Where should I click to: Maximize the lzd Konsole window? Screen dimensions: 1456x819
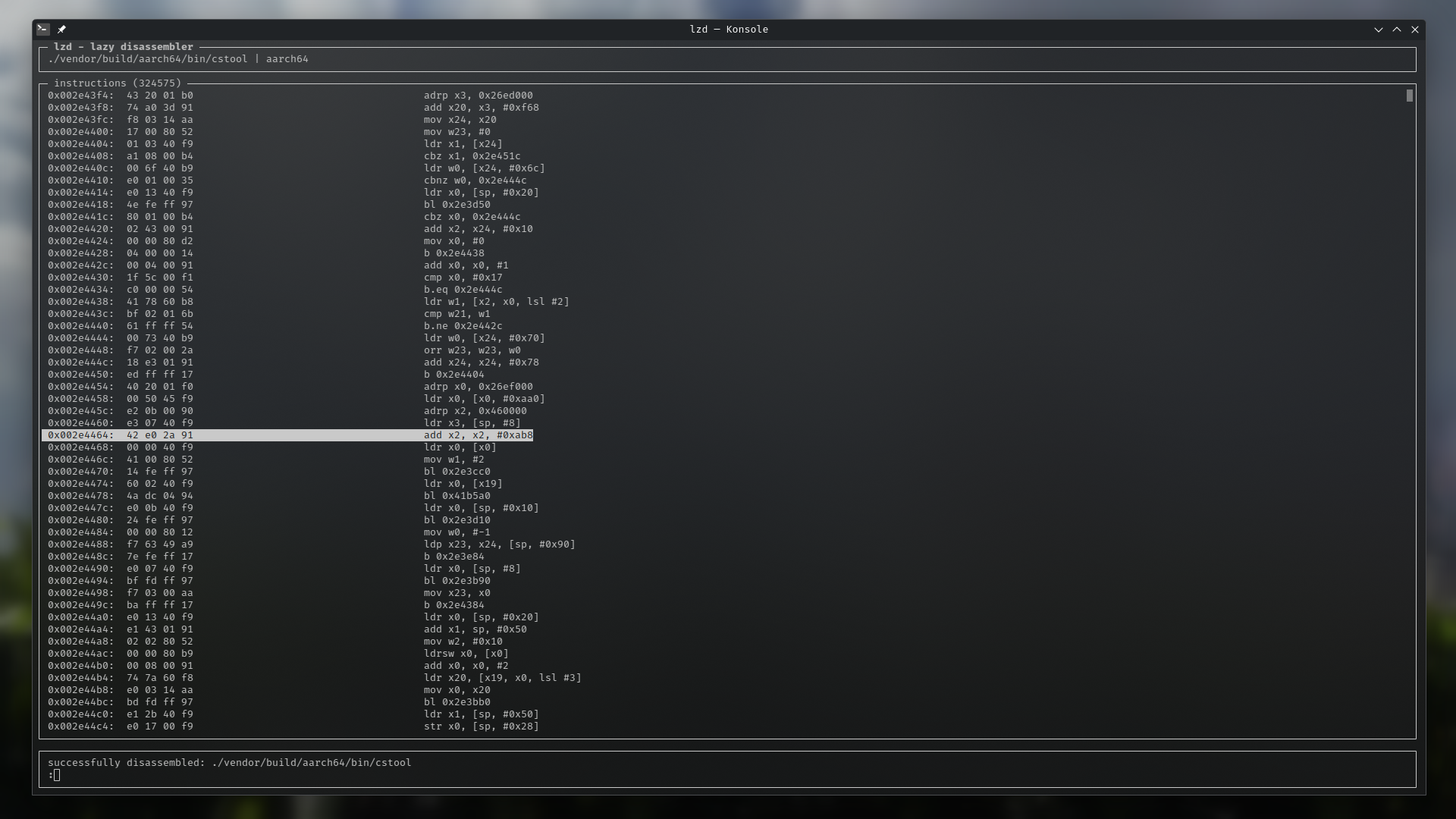click(x=1396, y=30)
